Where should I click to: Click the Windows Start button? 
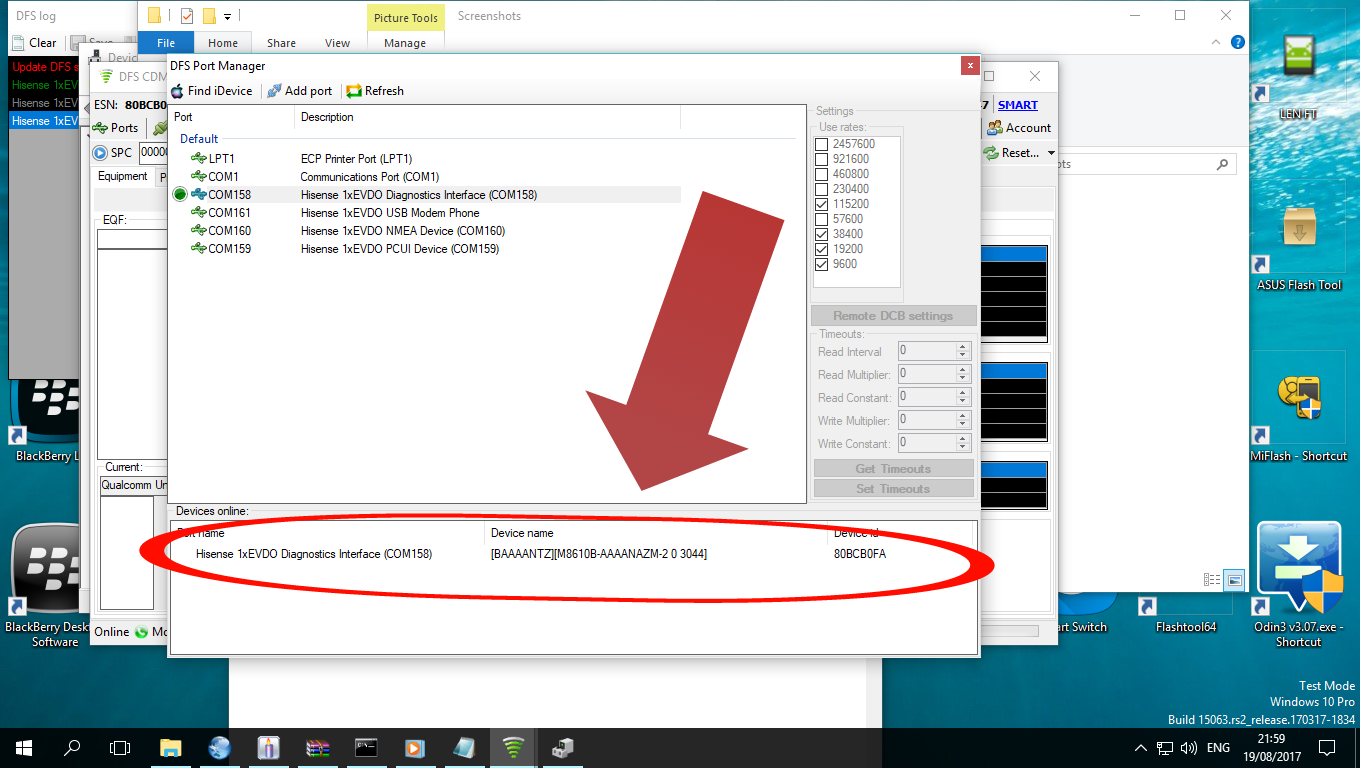point(24,747)
